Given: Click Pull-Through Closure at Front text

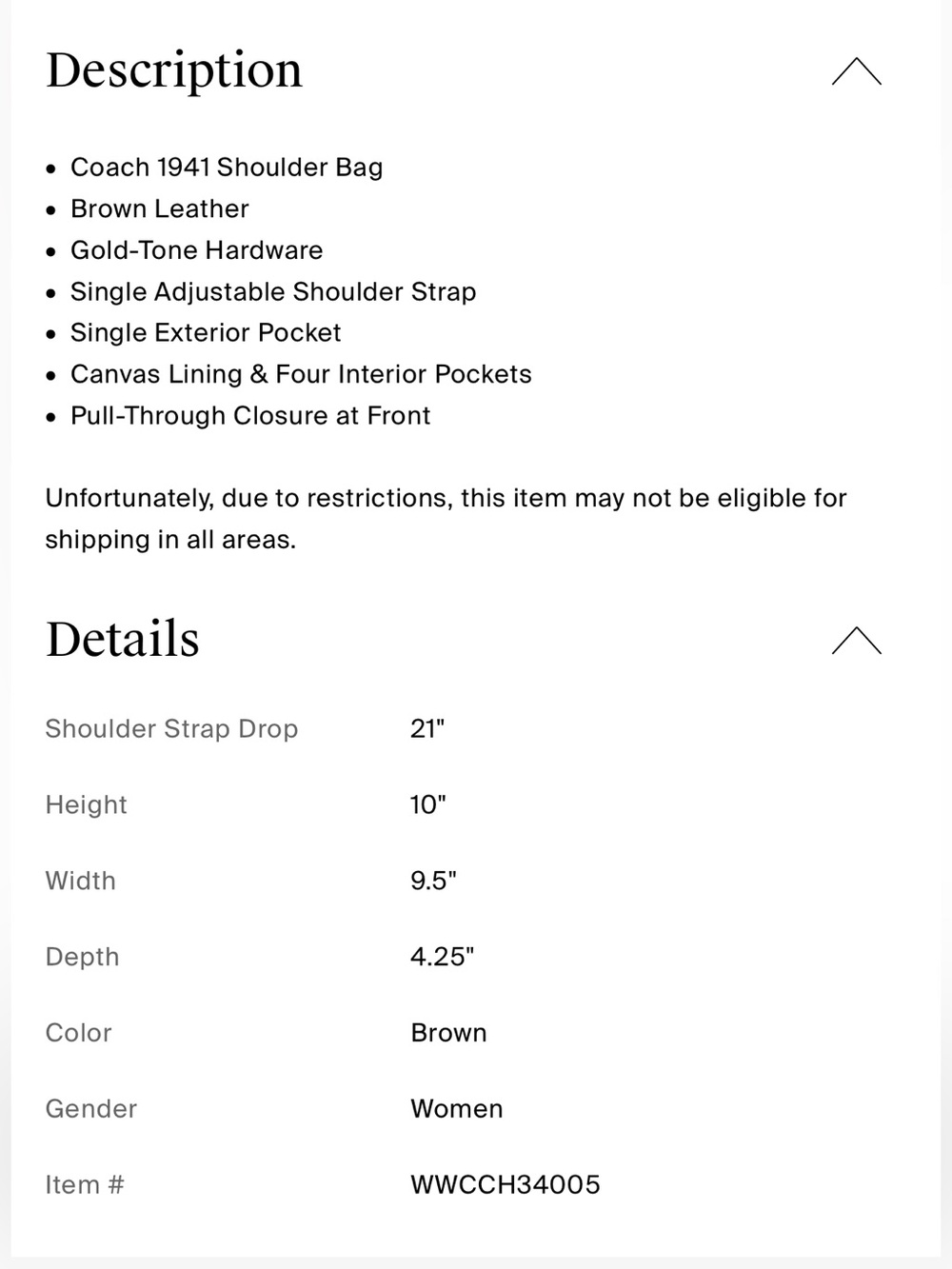Looking at the screenshot, I should tap(250, 416).
